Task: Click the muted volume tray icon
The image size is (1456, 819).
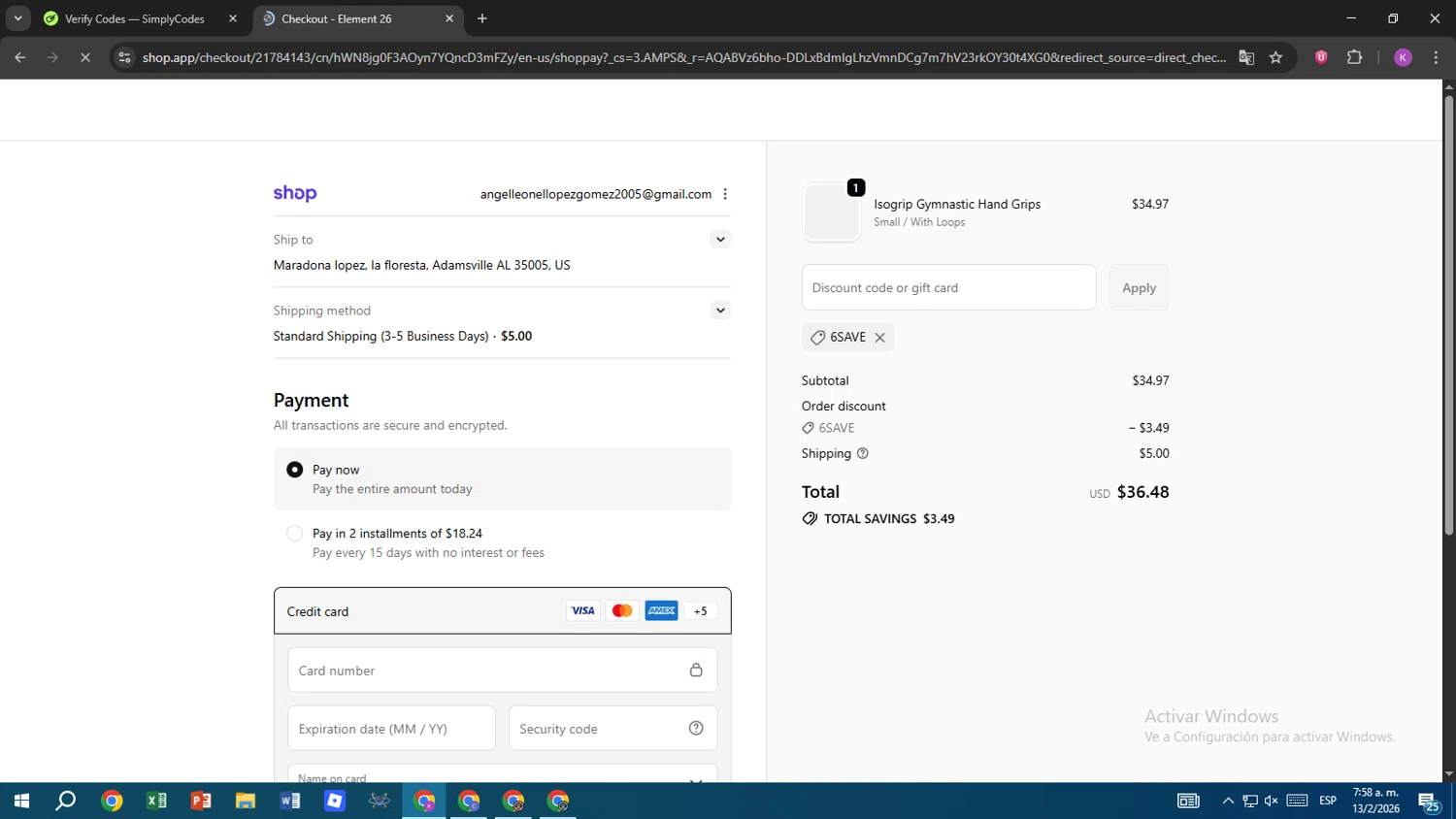Action: (x=1272, y=801)
